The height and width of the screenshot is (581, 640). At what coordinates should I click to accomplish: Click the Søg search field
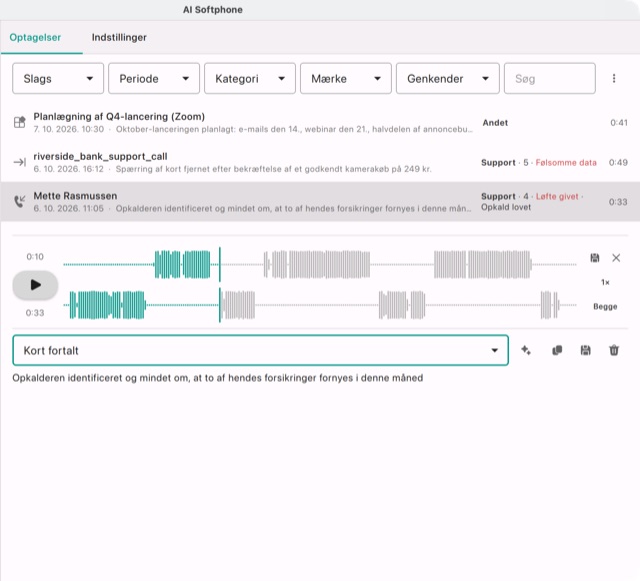[x=549, y=78]
